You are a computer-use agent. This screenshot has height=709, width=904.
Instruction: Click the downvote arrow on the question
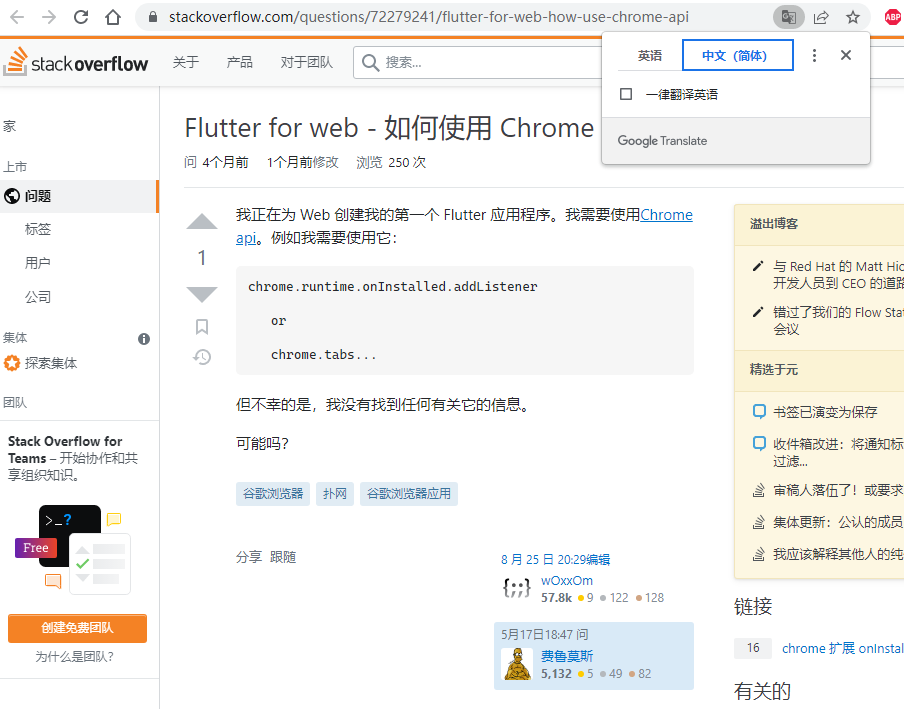coord(202,294)
